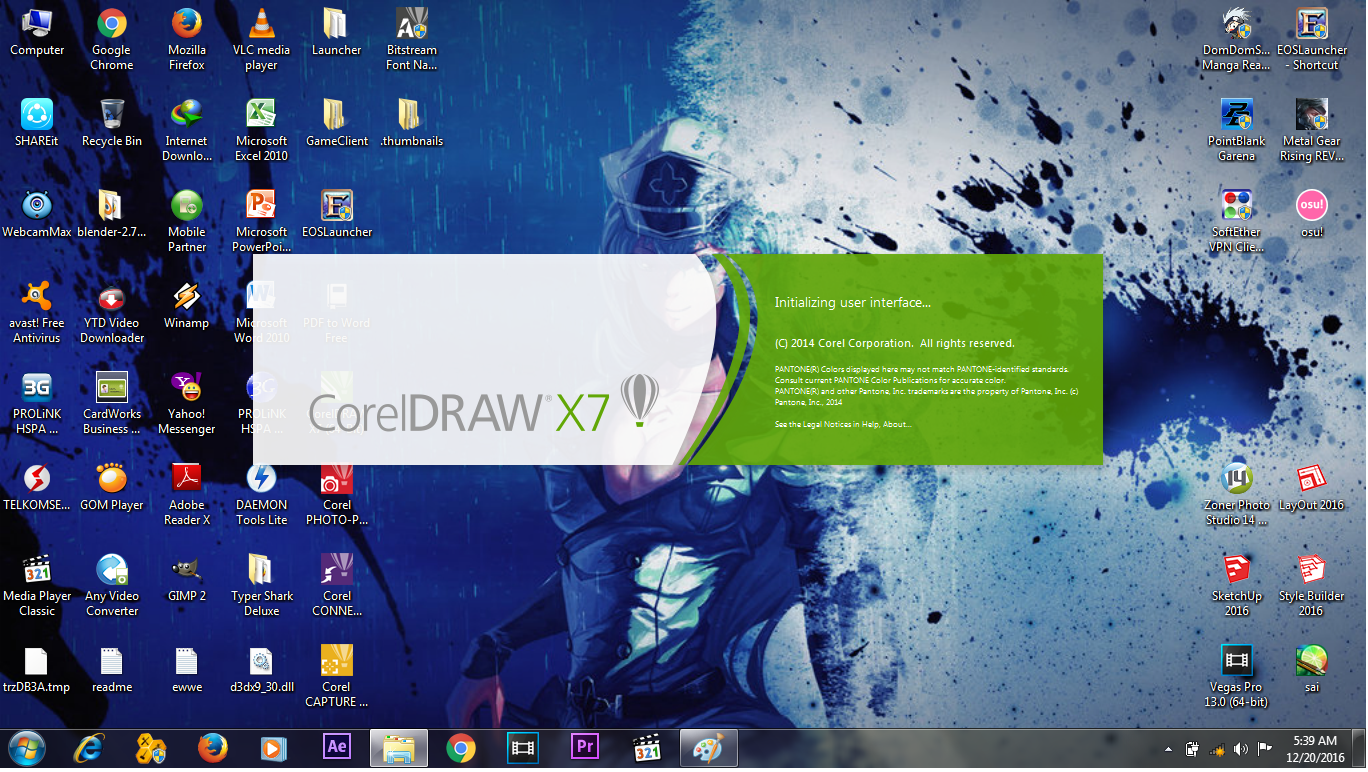Click the ewwe text file icon
The image size is (1368, 772).
click(x=187, y=670)
